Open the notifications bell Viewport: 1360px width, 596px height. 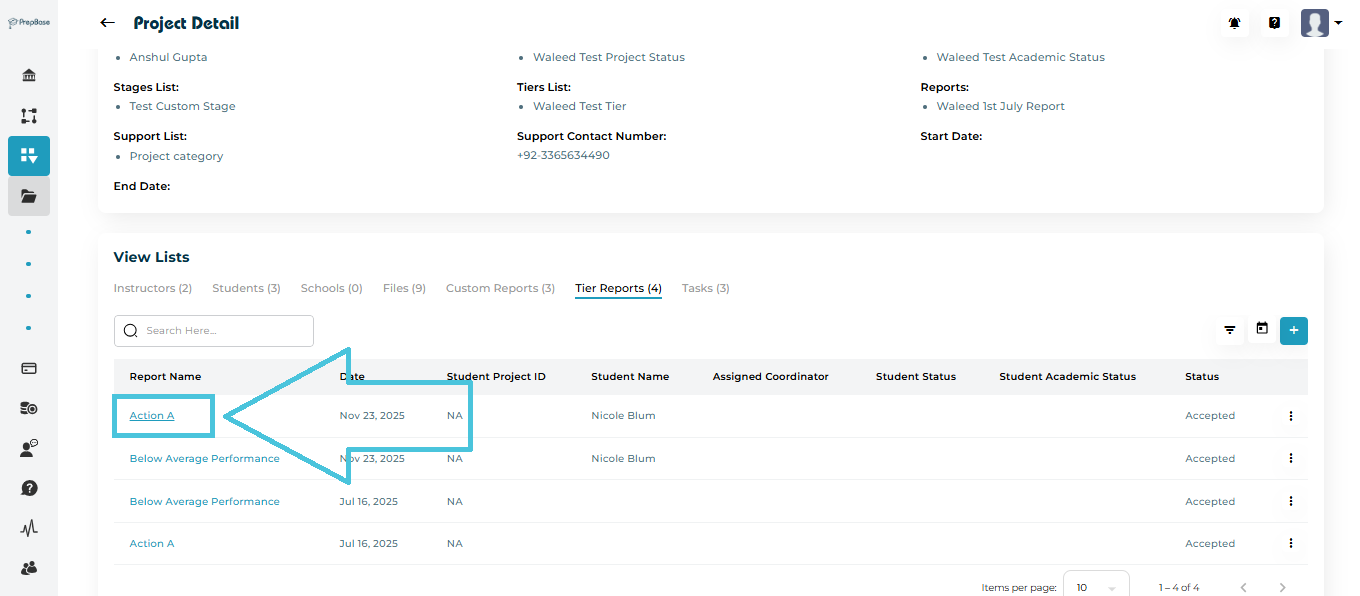(1235, 23)
